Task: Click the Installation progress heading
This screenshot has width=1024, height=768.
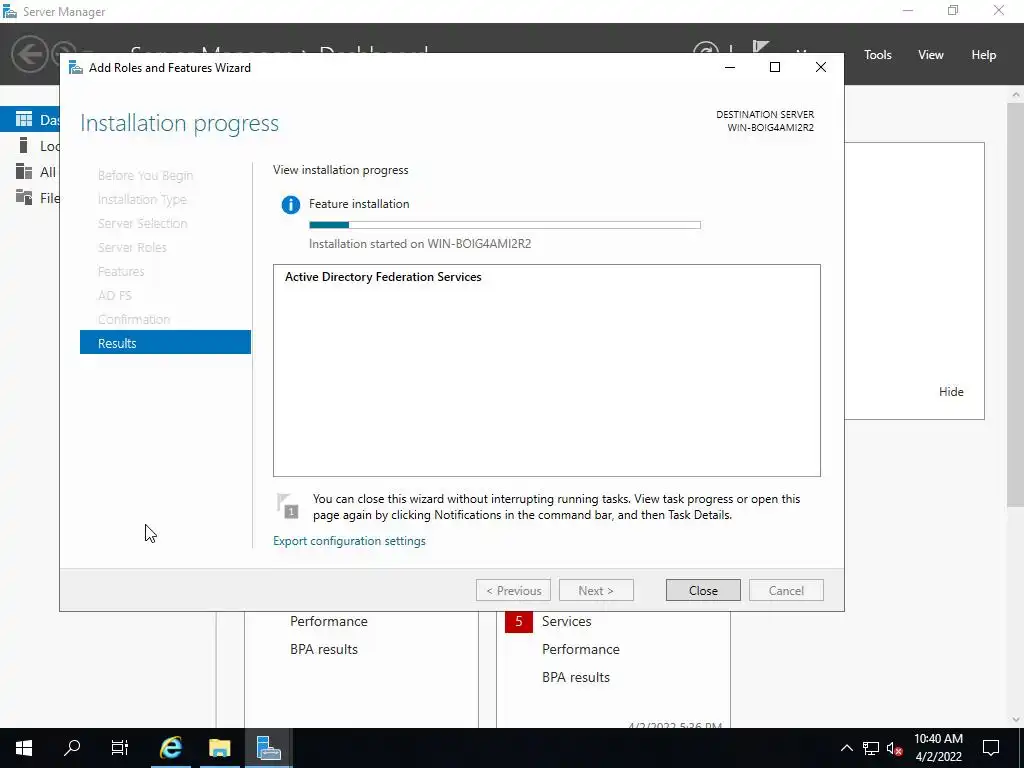Action: [x=180, y=123]
